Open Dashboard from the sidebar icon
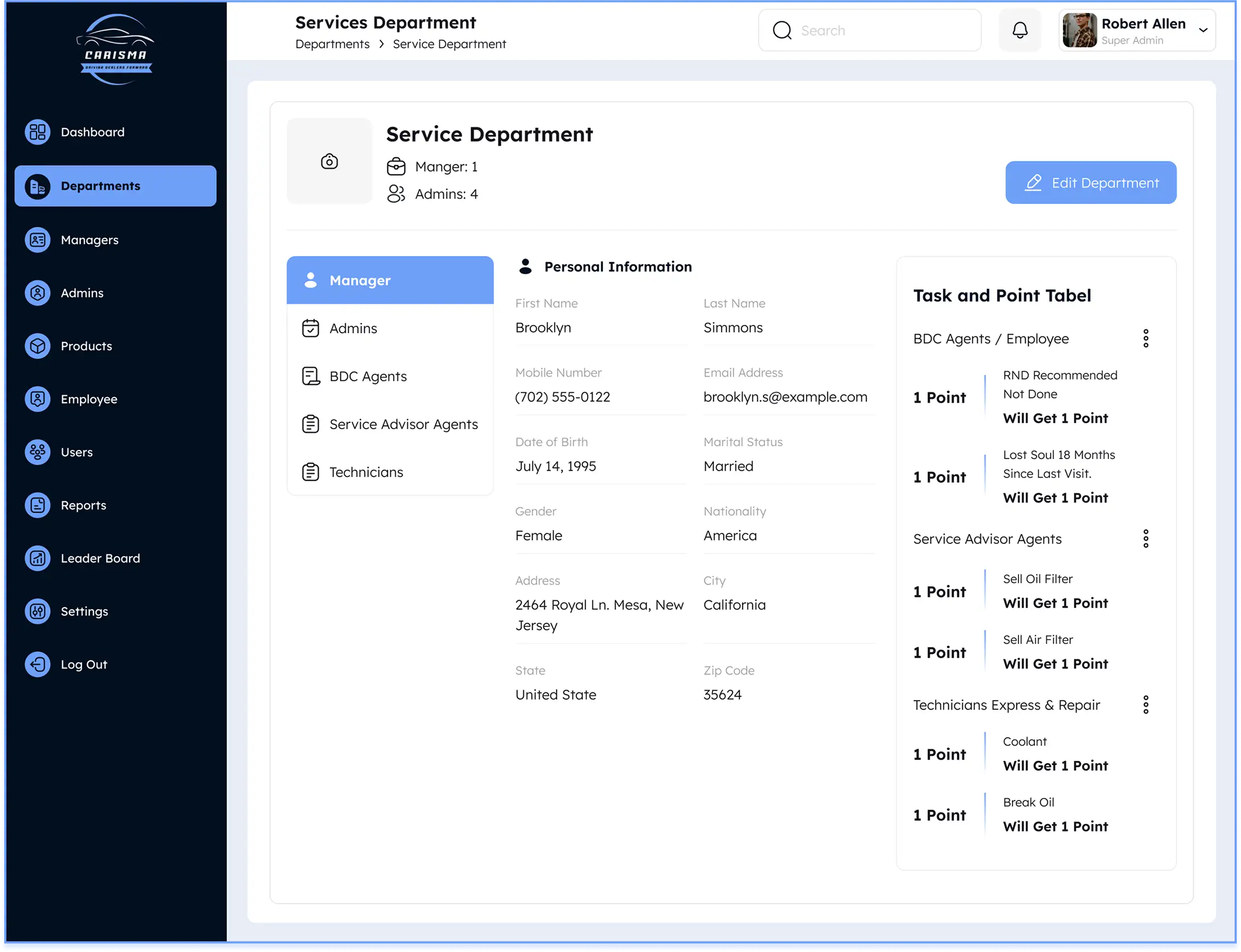Screen dimensions: 1241x952 [x=37, y=132]
